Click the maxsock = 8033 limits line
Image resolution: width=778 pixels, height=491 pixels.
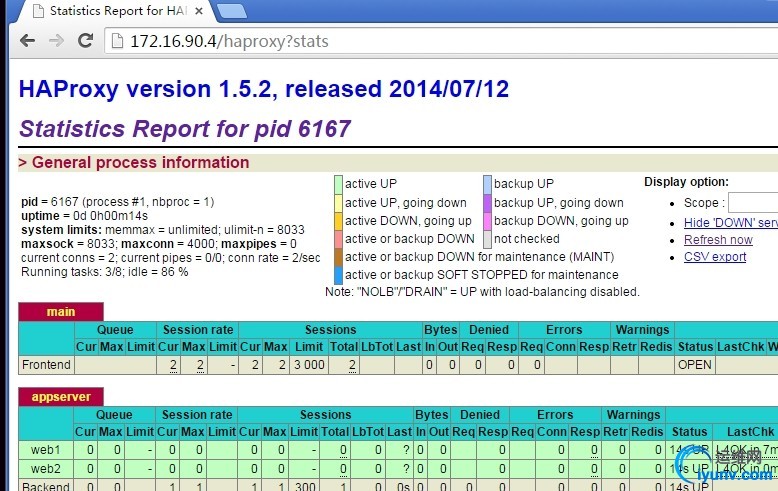(x=159, y=244)
